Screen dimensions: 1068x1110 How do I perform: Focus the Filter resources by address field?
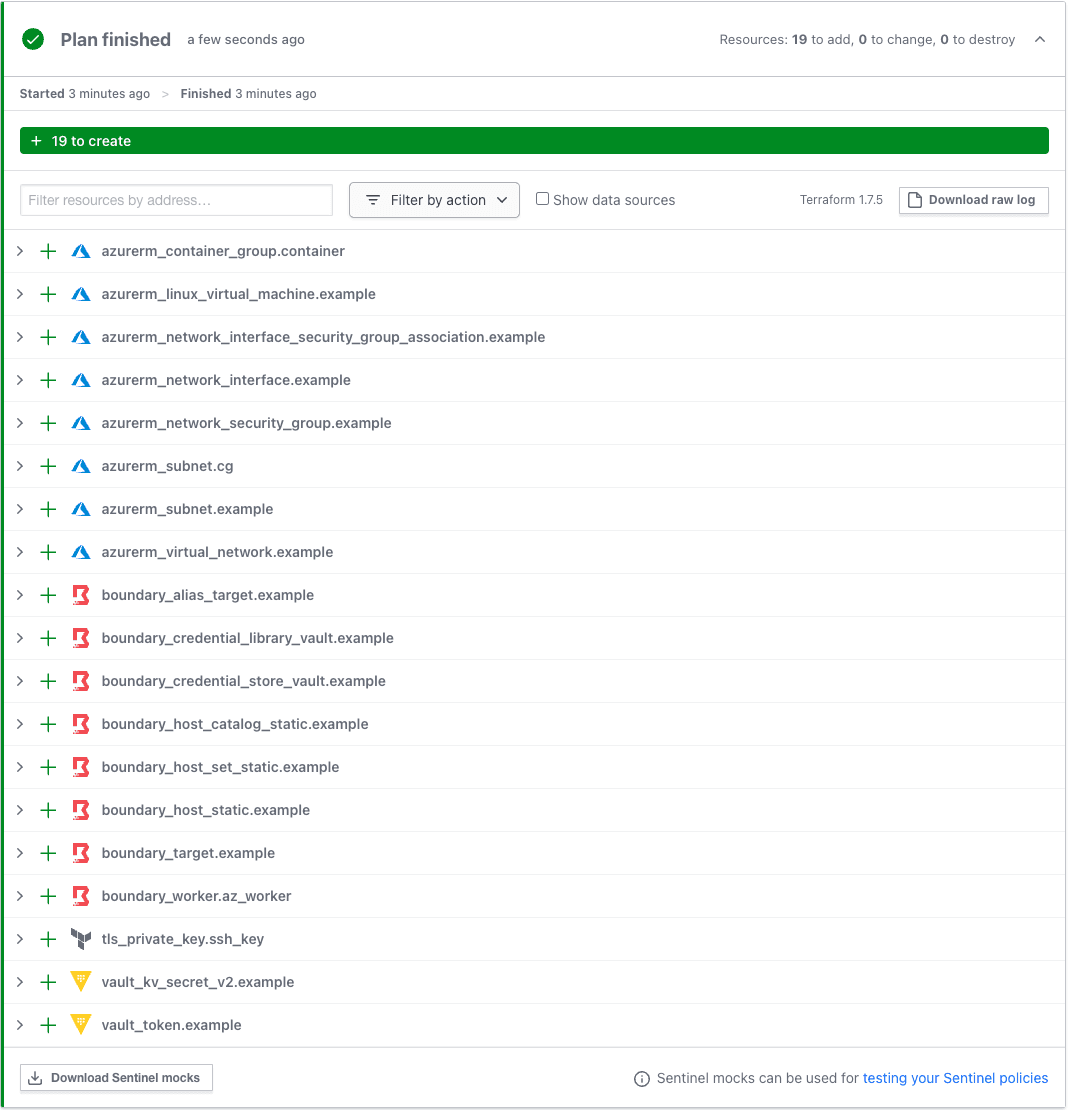click(x=176, y=200)
